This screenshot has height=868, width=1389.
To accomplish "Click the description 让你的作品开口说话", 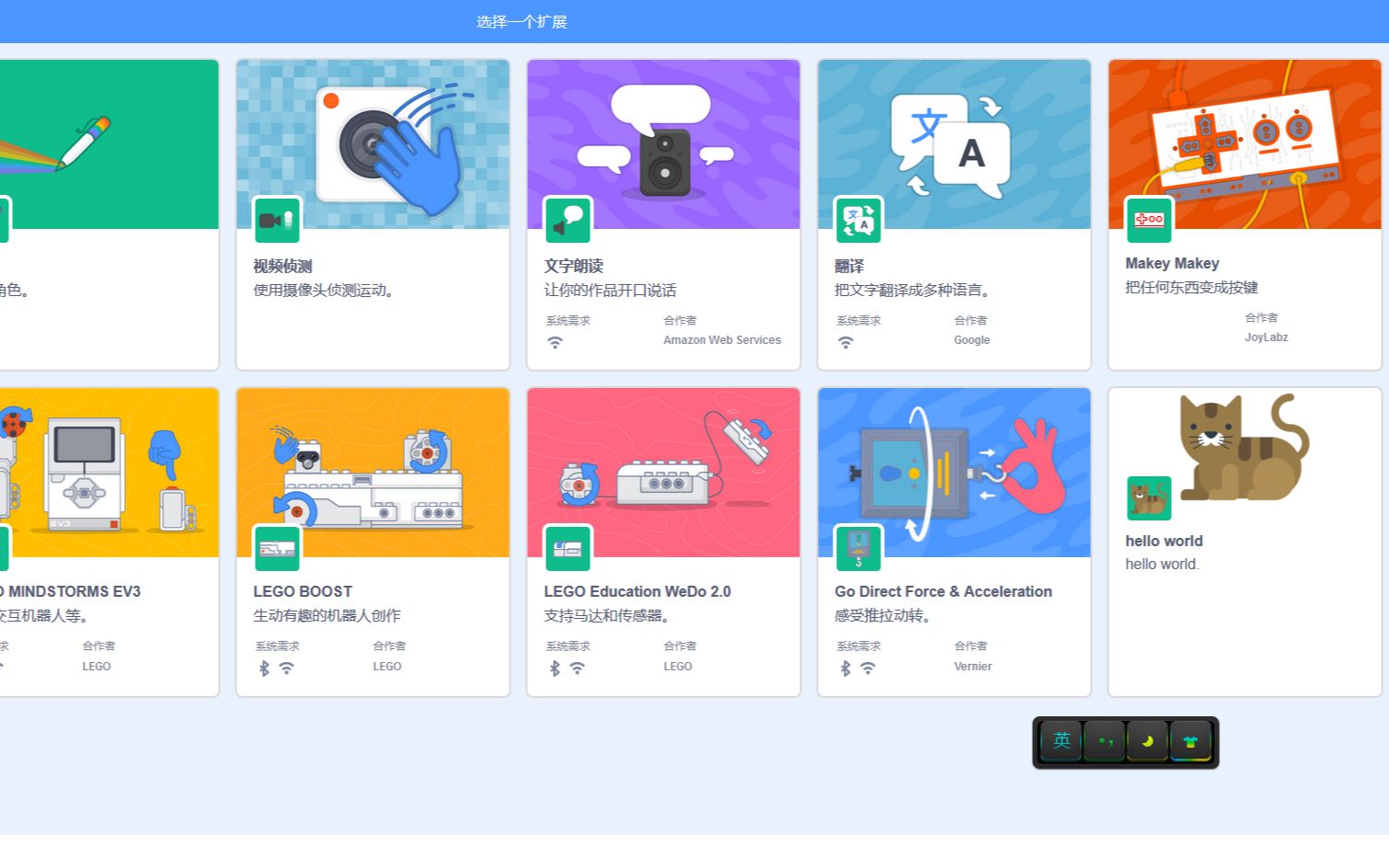I will coord(610,290).
